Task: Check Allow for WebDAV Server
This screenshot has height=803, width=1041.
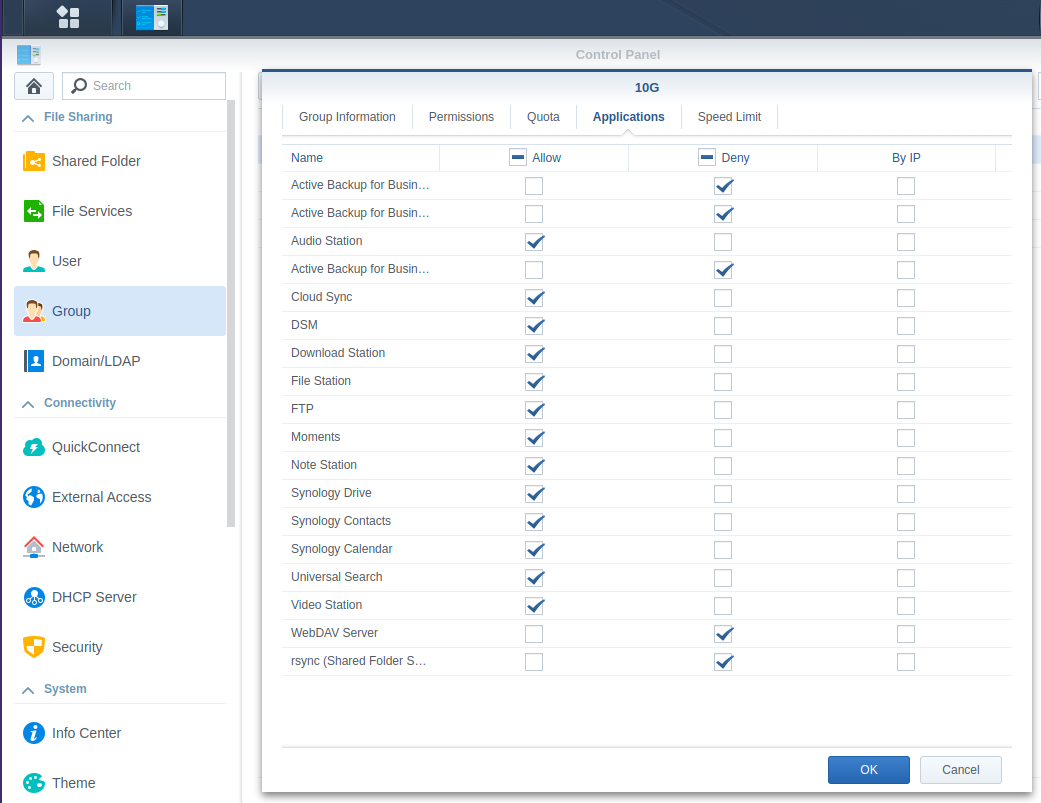Action: [534, 634]
